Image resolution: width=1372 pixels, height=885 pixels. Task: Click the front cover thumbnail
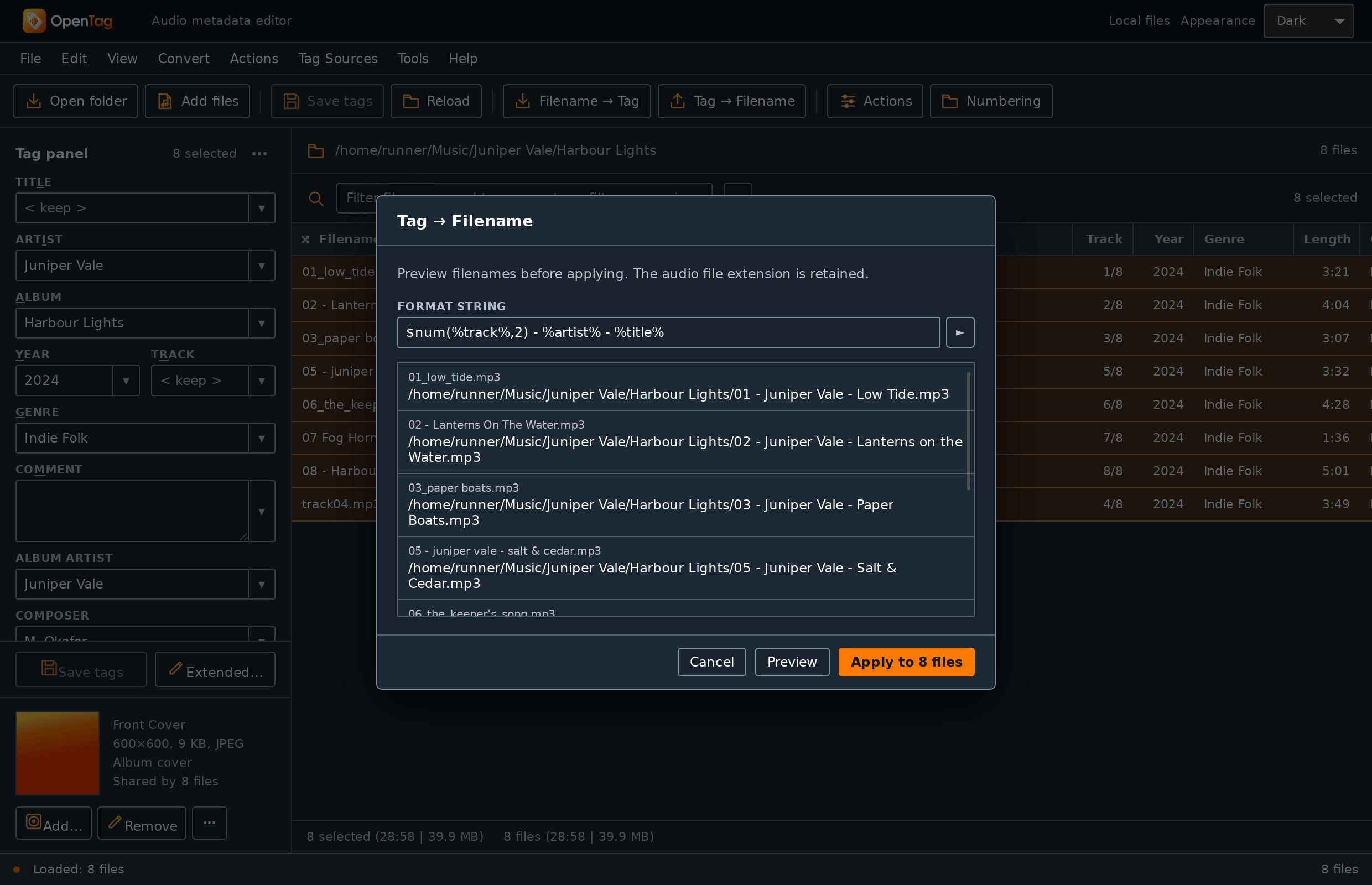click(58, 753)
